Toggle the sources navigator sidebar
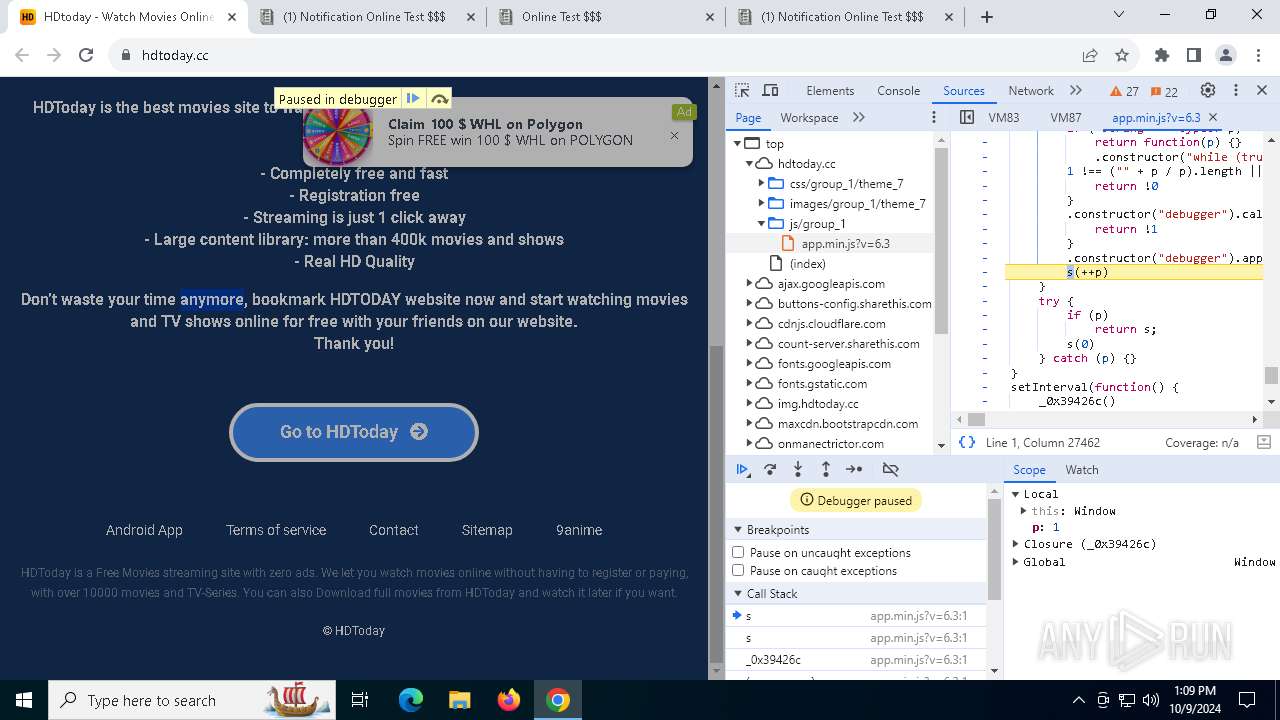1280x720 pixels. click(966, 117)
